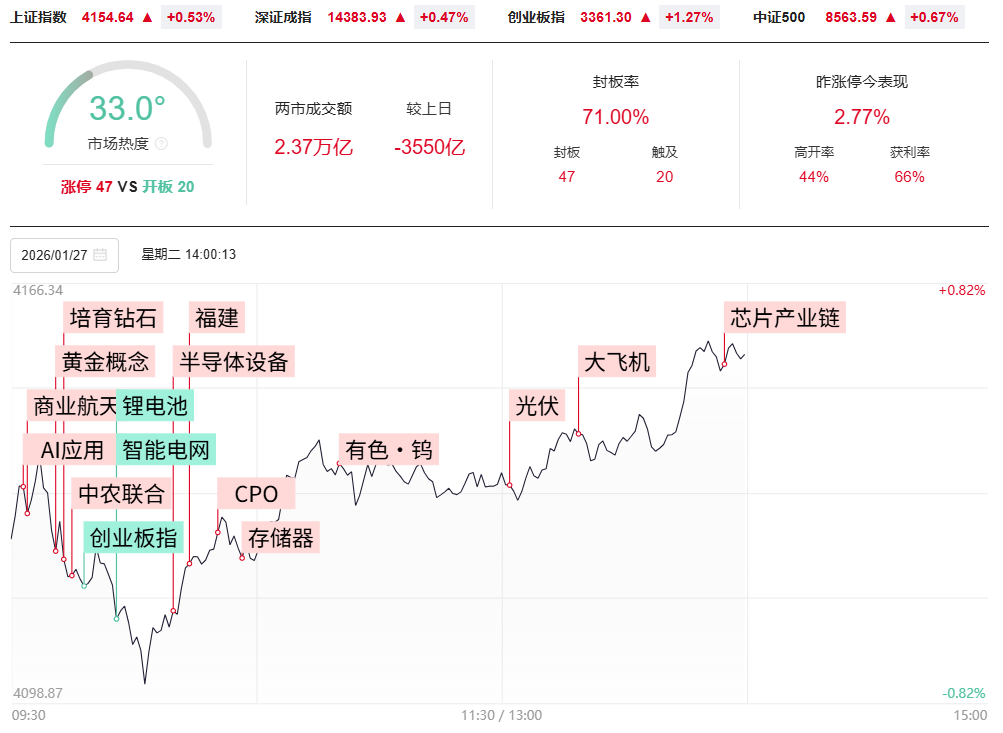This screenshot has width=1003, height=733.
Task: Click the red up arrow next to 上证指数
Action: (x=148, y=17)
